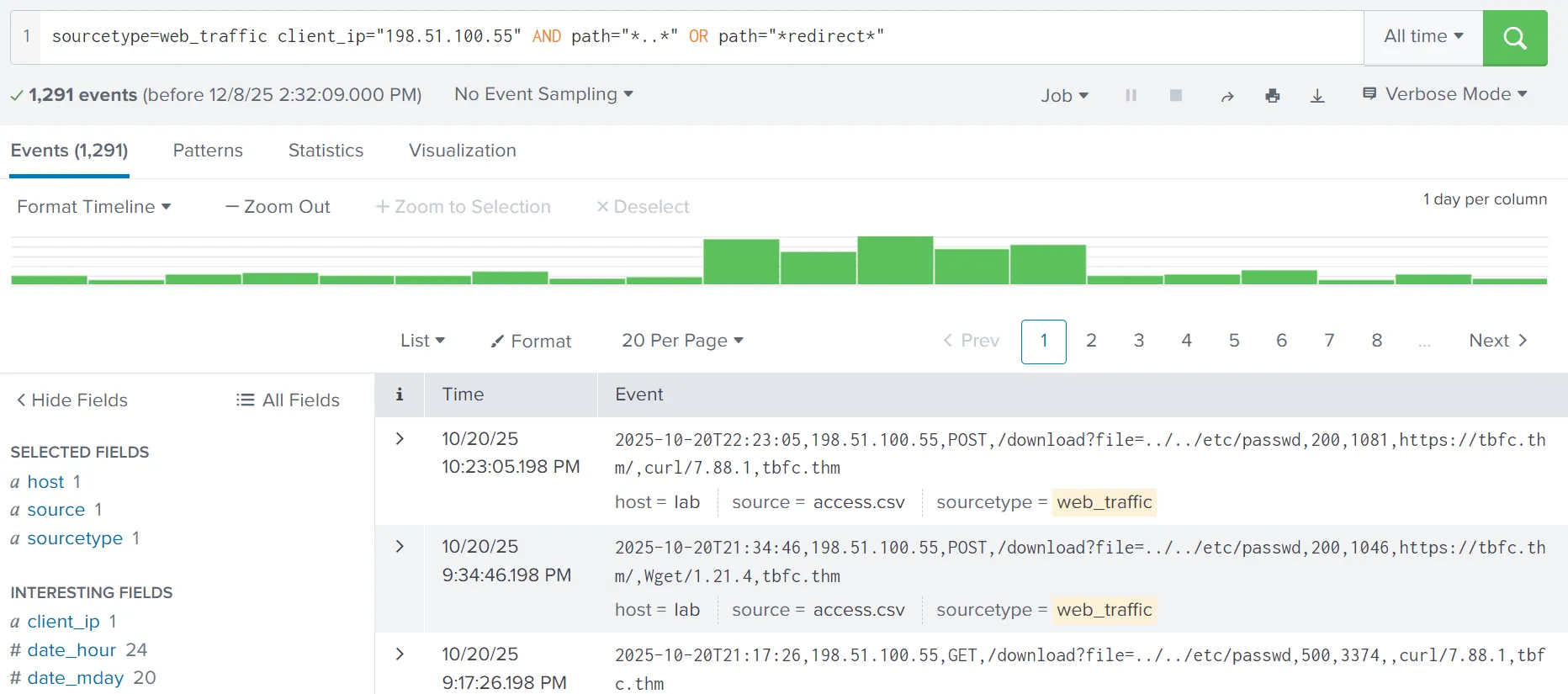
Task: Open the All time range picker
Action: click(x=1423, y=37)
